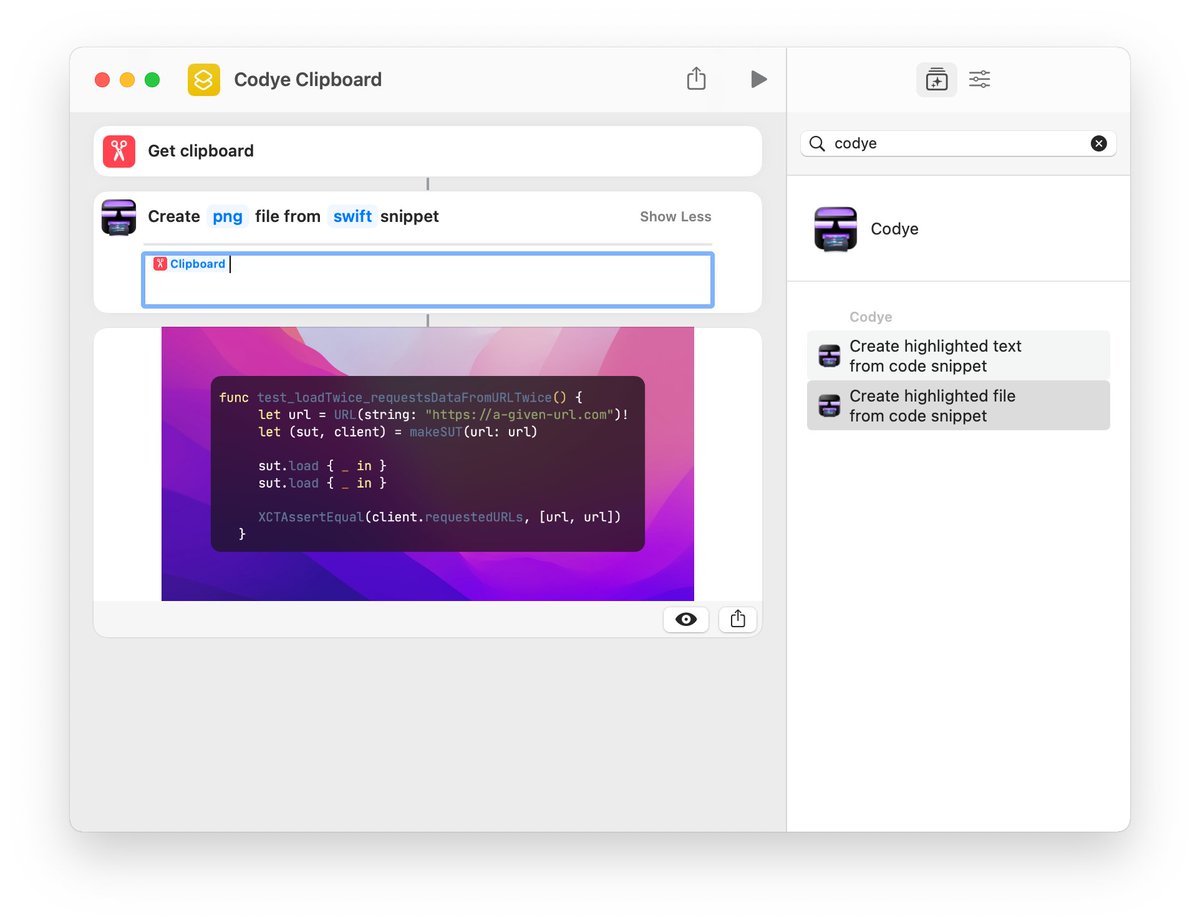The width and height of the screenshot is (1200, 924).
Task: Select the Codye app in results
Action: pos(958,229)
